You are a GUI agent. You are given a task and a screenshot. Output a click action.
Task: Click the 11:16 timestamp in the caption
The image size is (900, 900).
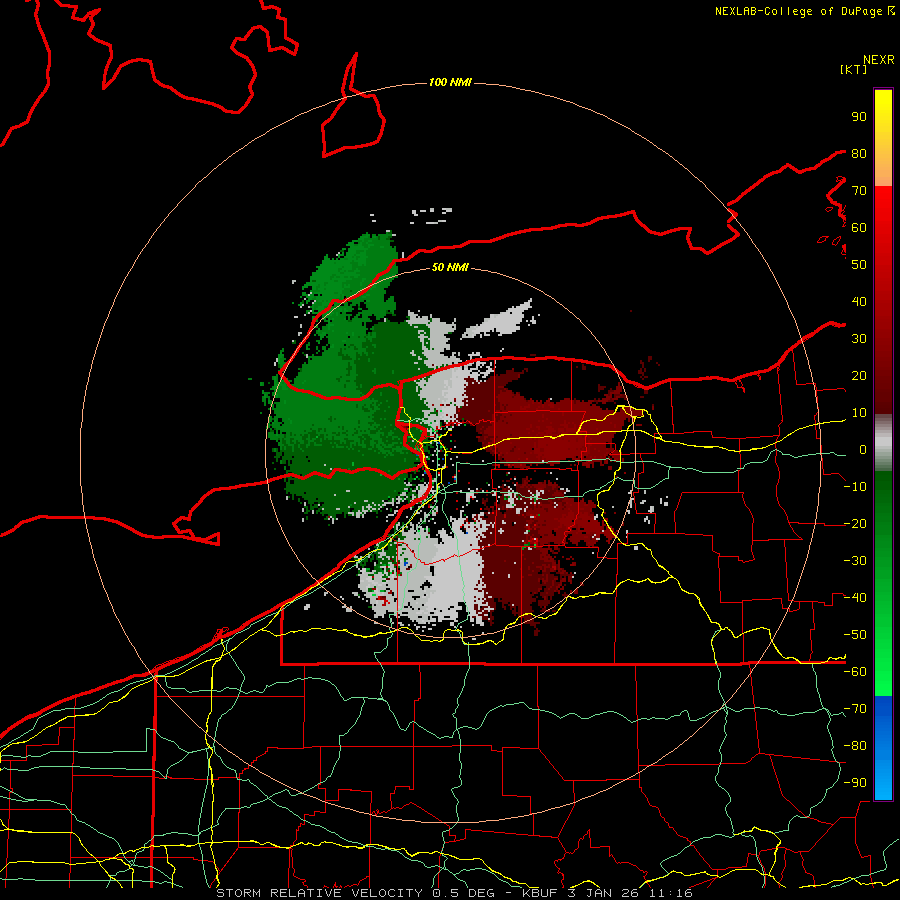[670, 893]
